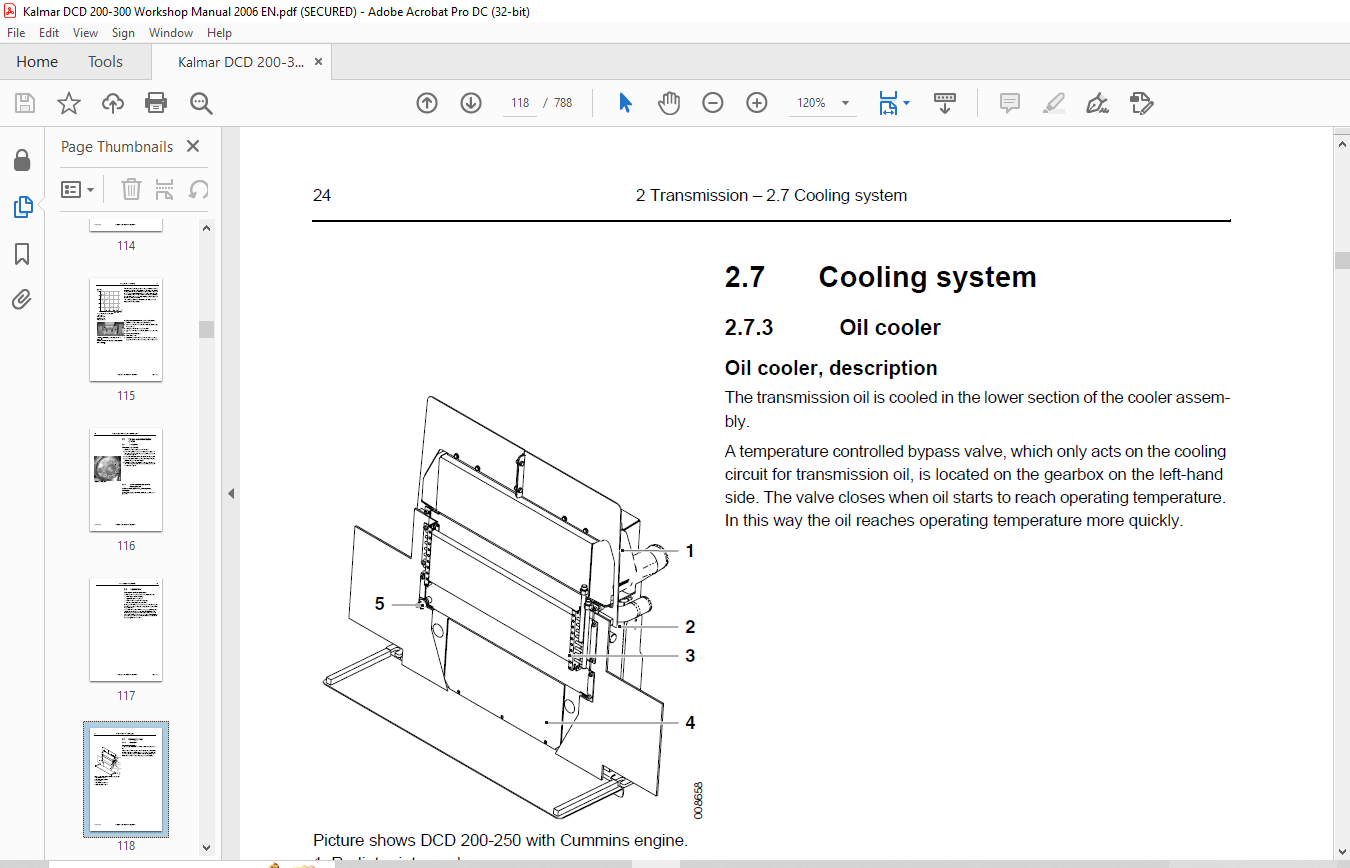This screenshot has height=868, width=1350.
Task: Go to next page arrow icon
Action: click(x=471, y=103)
